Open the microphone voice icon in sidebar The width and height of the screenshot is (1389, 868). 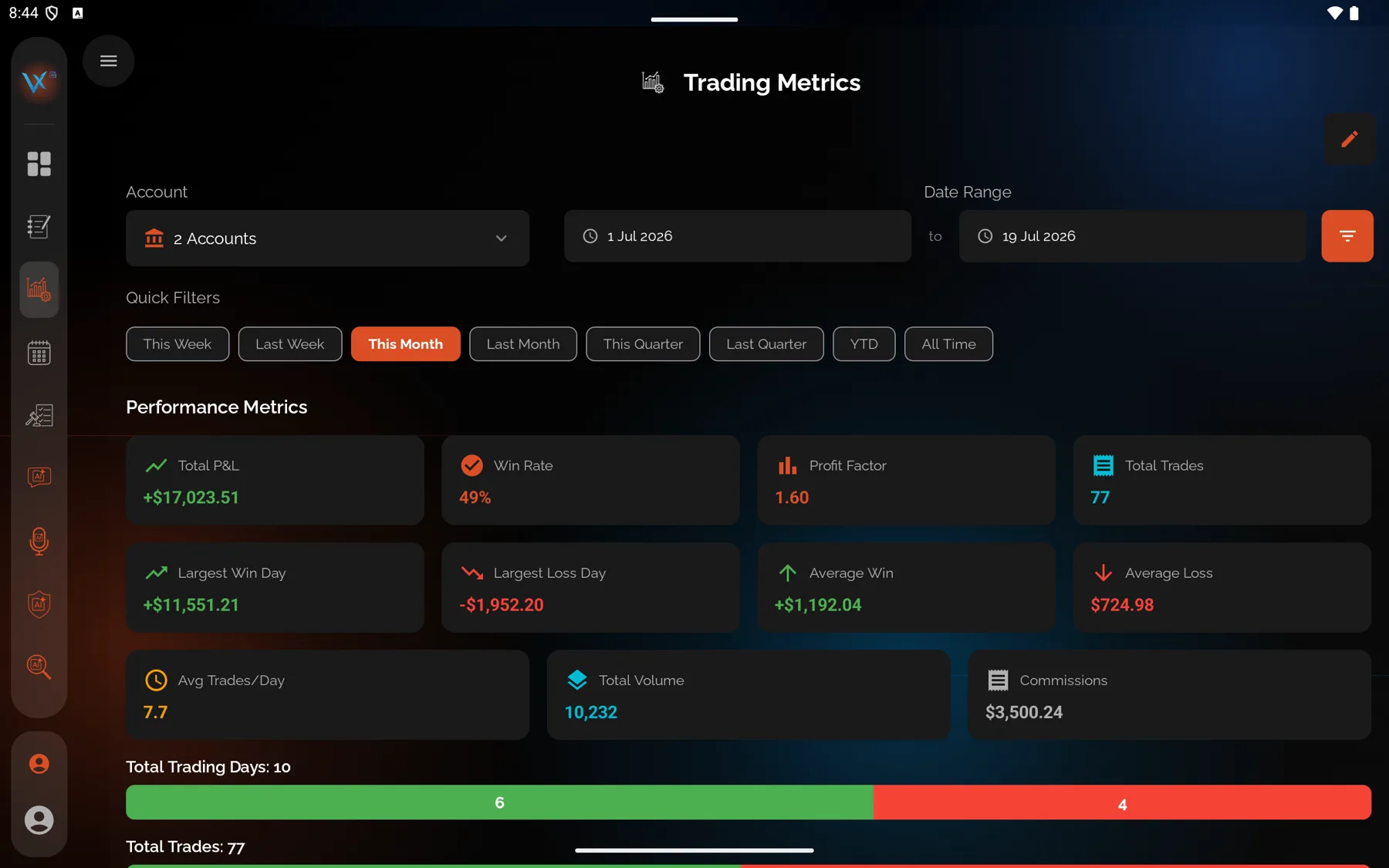tap(39, 541)
